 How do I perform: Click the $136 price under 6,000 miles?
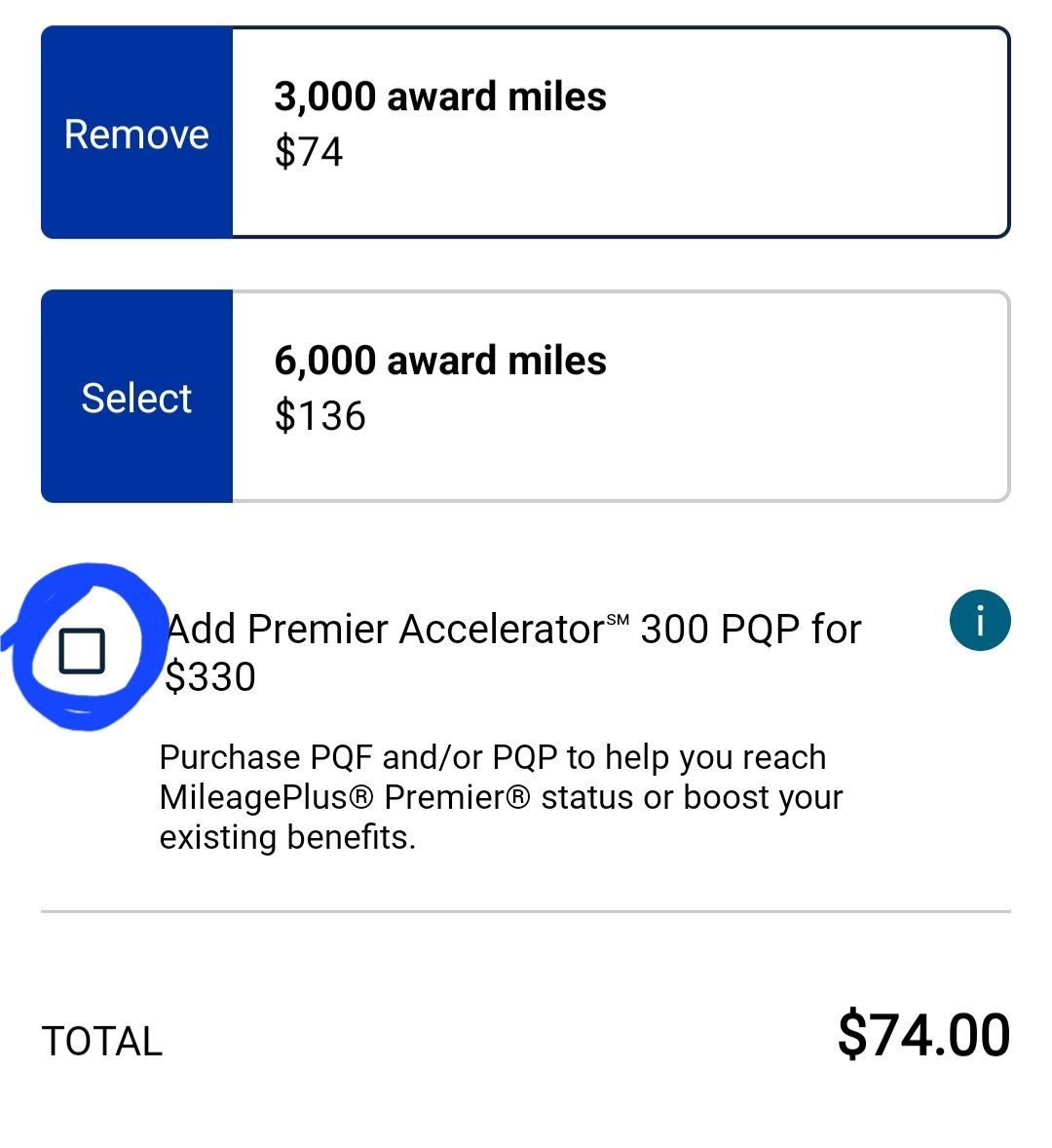(319, 416)
